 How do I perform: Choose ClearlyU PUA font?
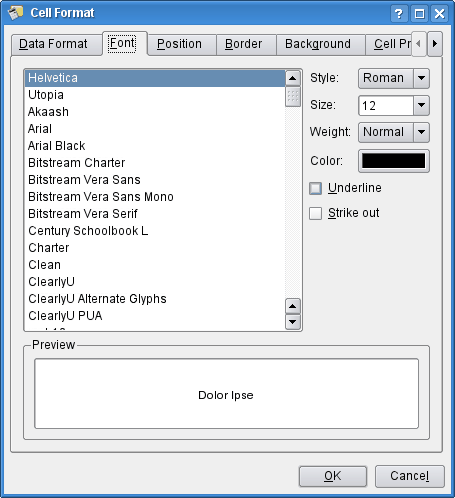click(155, 316)
